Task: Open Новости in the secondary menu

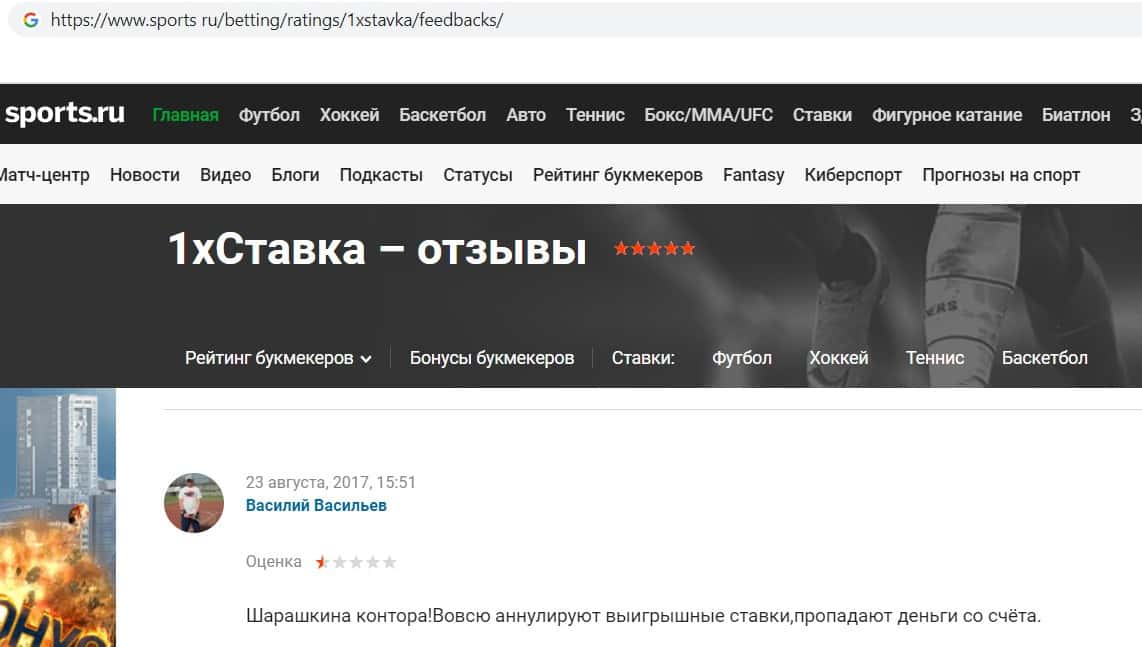Action: click(144, 175)
